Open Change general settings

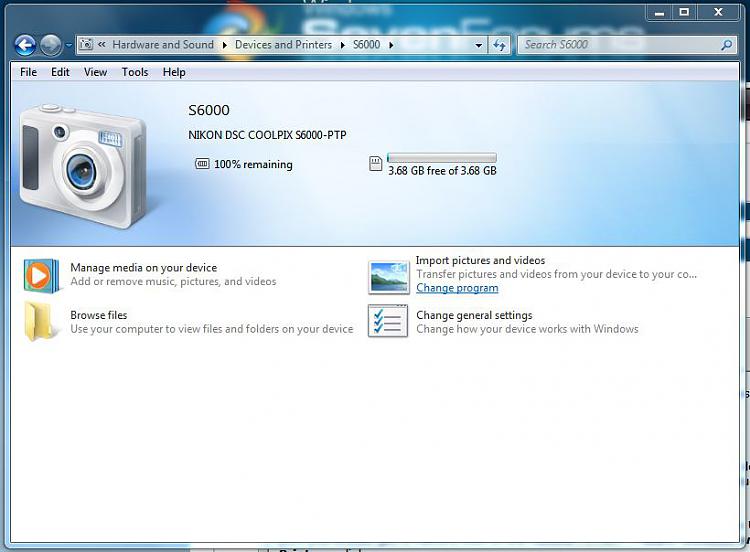(474, 315)
